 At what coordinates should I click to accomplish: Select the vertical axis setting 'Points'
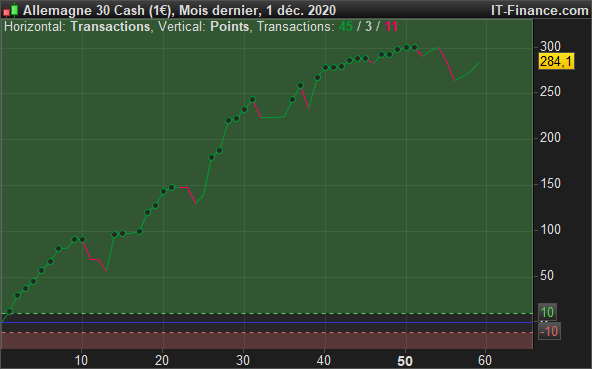(x=230, y=27)
